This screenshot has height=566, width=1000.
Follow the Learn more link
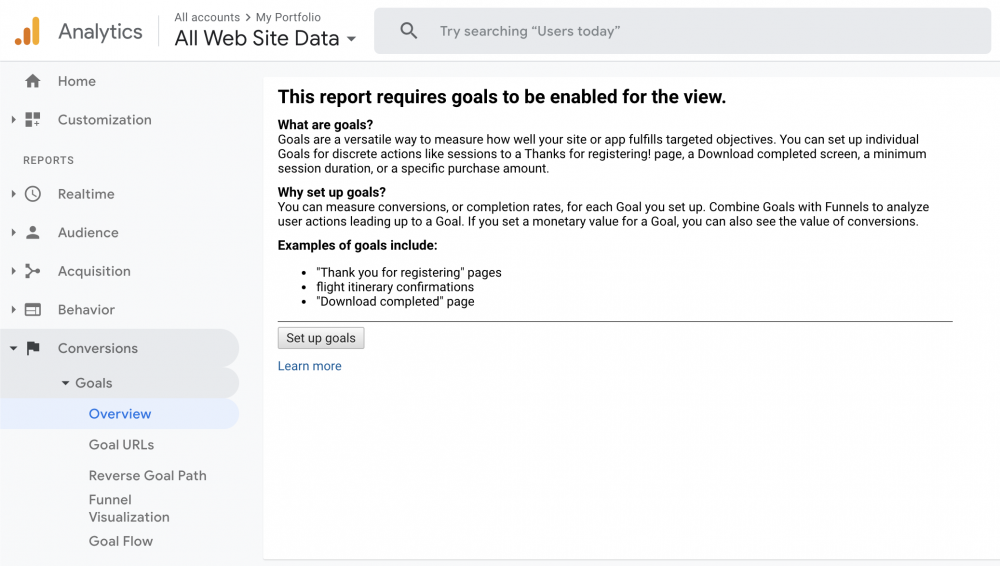pos(309,366)
